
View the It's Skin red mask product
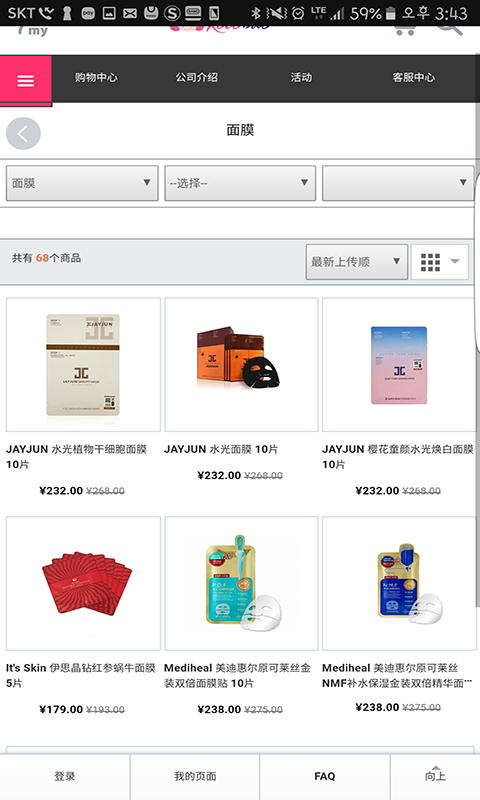[x=83, y=583]
